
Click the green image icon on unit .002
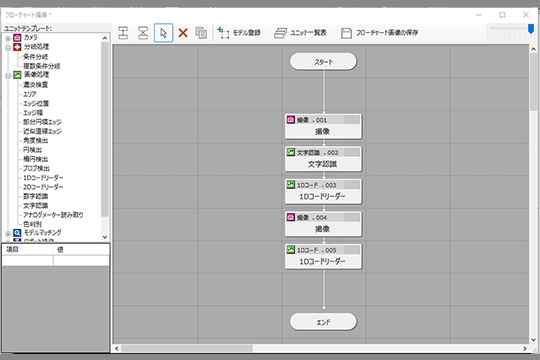[x=291, y=152]
